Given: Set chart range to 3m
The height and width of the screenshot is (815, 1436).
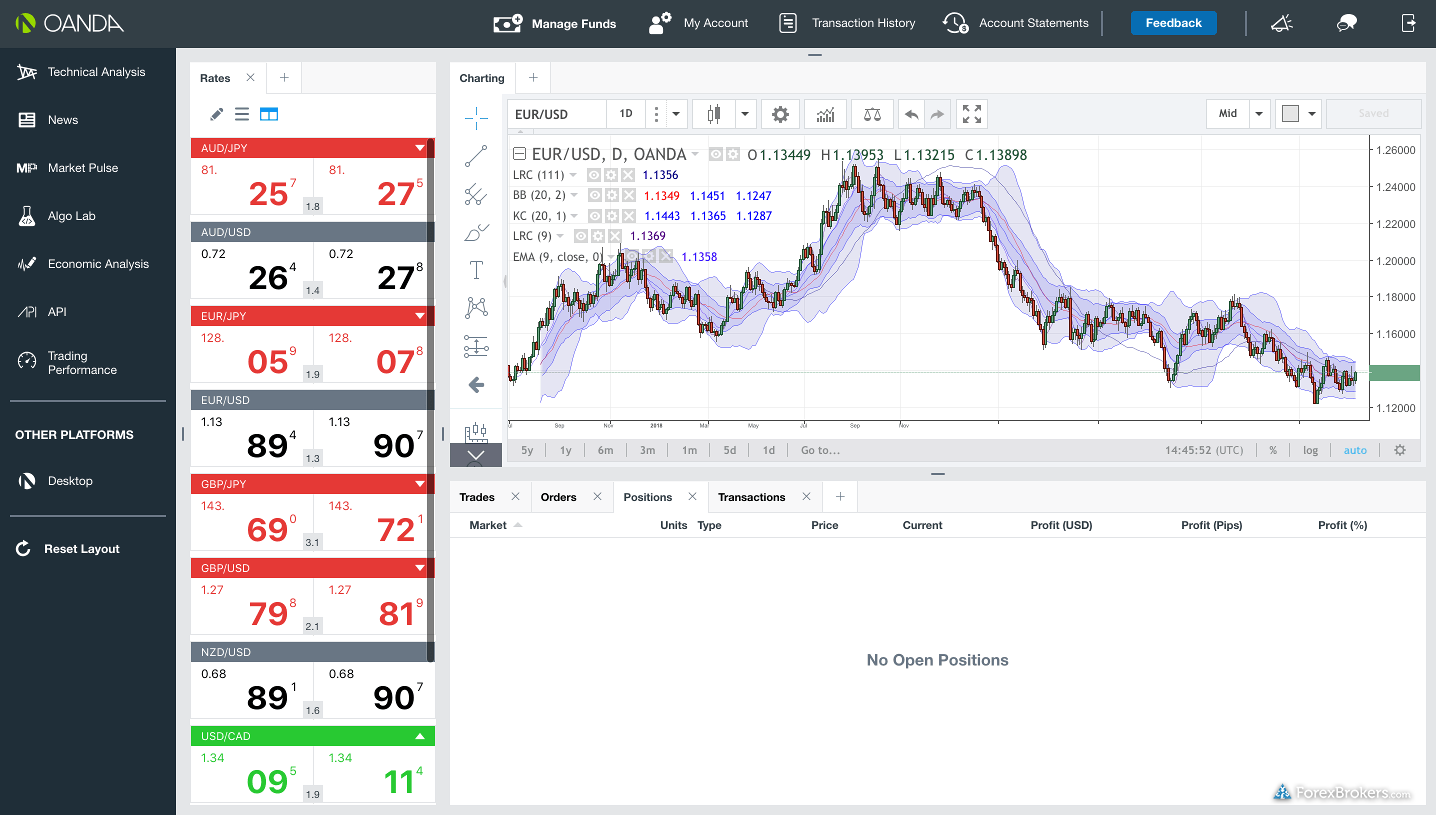Looking at the screenshot, I should pos(647,450).
